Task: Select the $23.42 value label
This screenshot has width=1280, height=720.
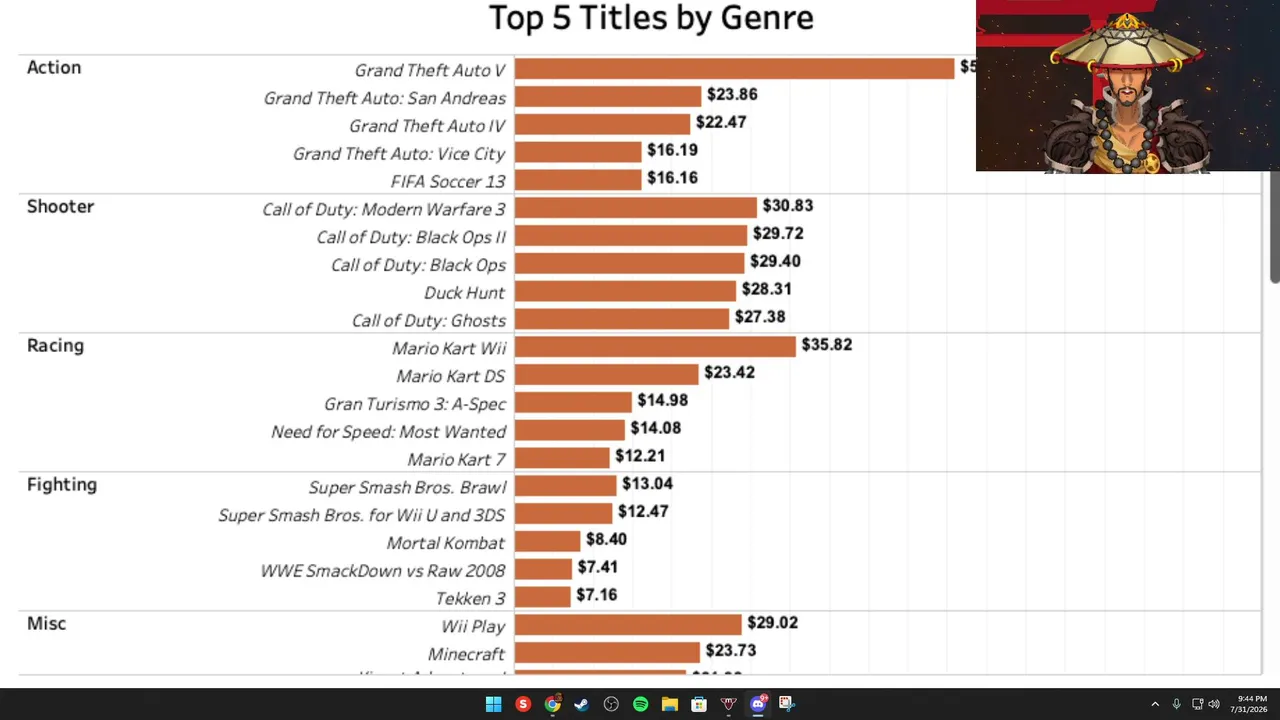Action: click(x=729, y=372)
